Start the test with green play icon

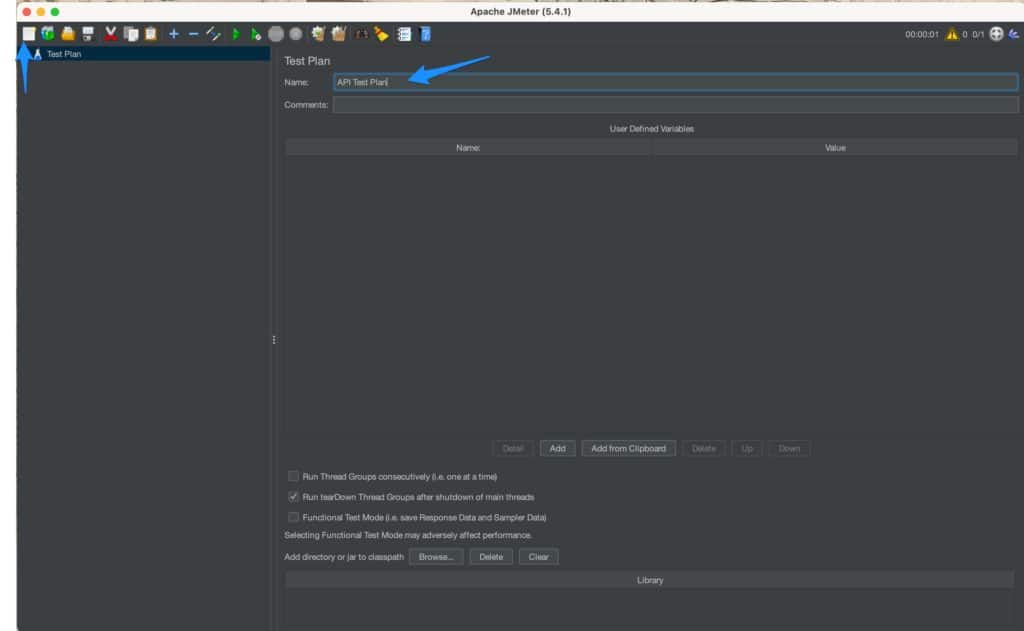pyautogui.click(x=236, y=34)
